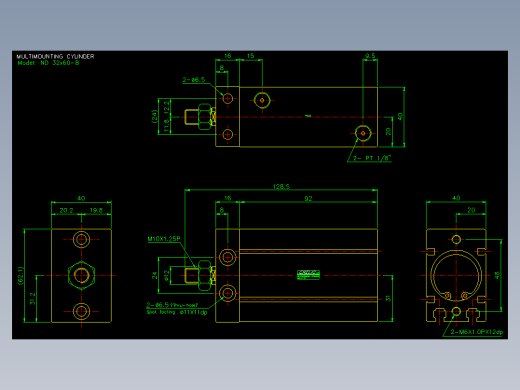Viewport: 520px width, 390px height.
Task: Select the 2-ø6.5 Thru-hole note in the front view
Action: tap(172, 305)
